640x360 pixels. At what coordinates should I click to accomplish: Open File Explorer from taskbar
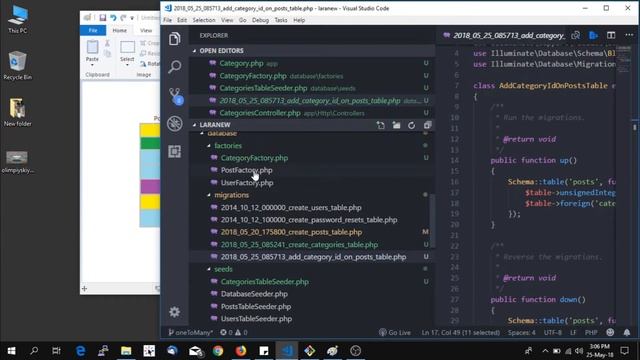coord(126,351)
